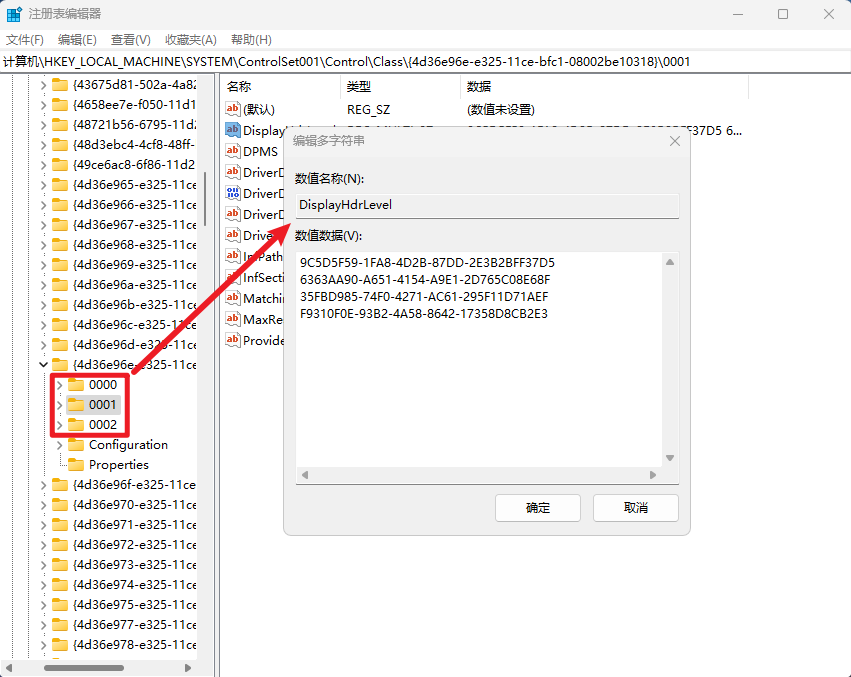The height and width of the screenshot is (677, 851).
Task: Open the 查看(V) menu
Action: click(x=130, y=39)
